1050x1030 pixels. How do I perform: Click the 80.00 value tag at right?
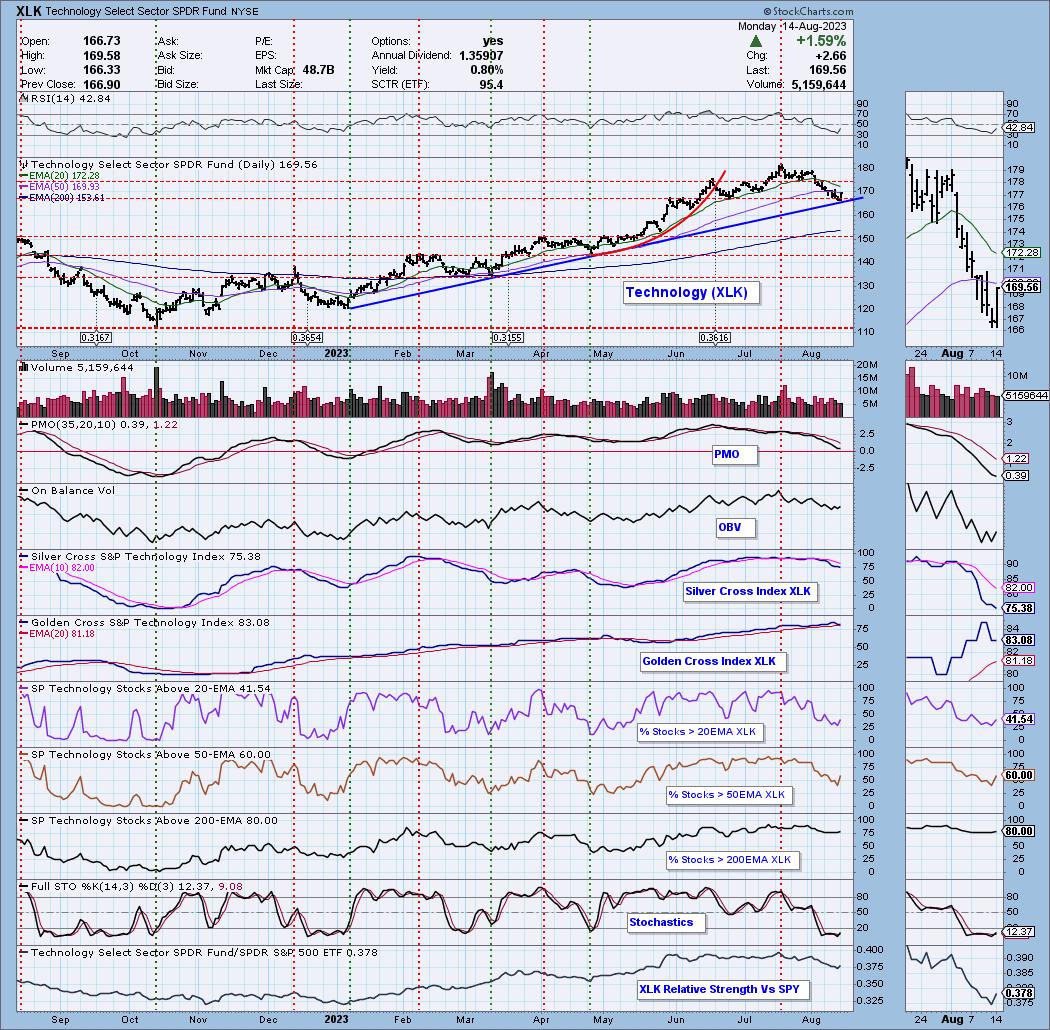pos(1020,831)
